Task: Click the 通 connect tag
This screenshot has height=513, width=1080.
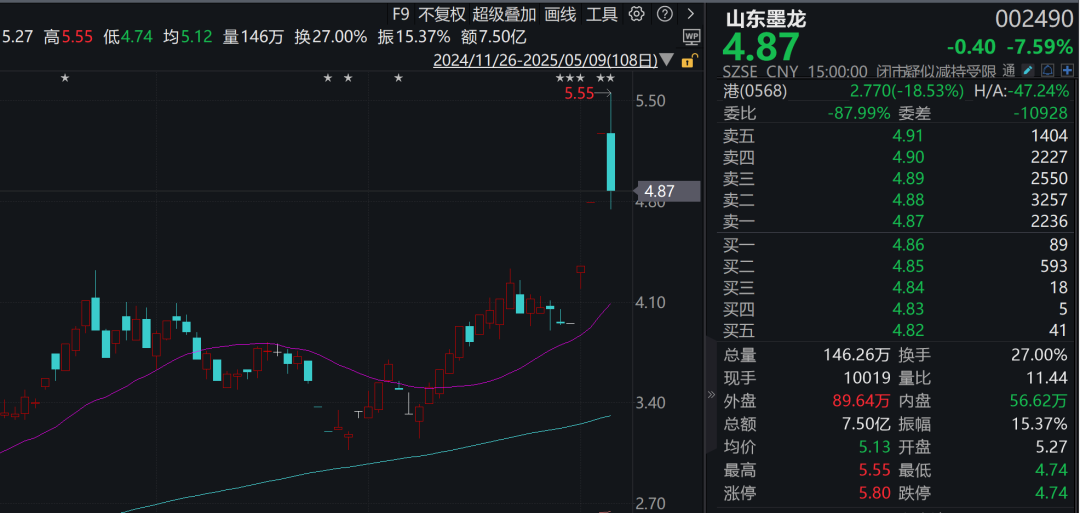Action: pyautogui.click(x=1009, y=70)
